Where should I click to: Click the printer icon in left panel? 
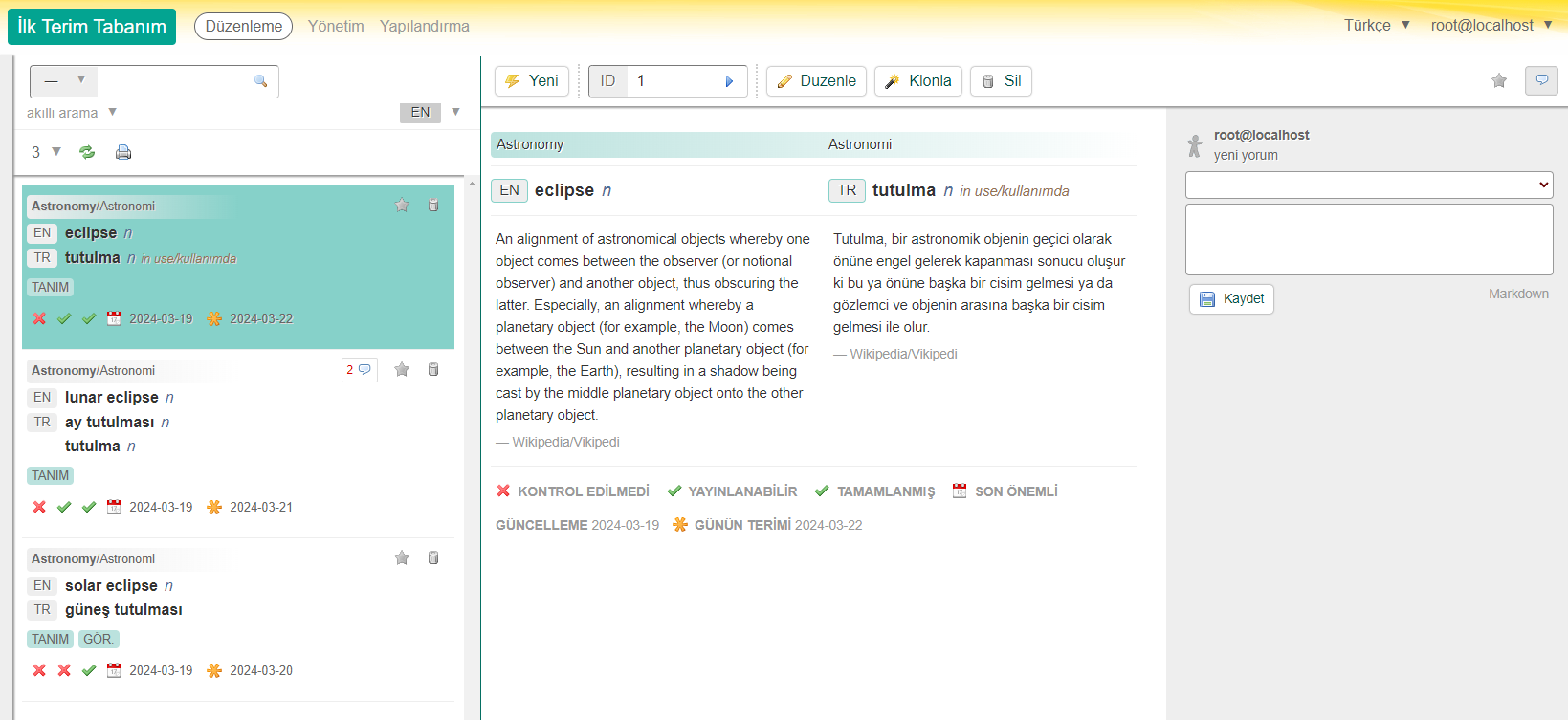[123, 152]
